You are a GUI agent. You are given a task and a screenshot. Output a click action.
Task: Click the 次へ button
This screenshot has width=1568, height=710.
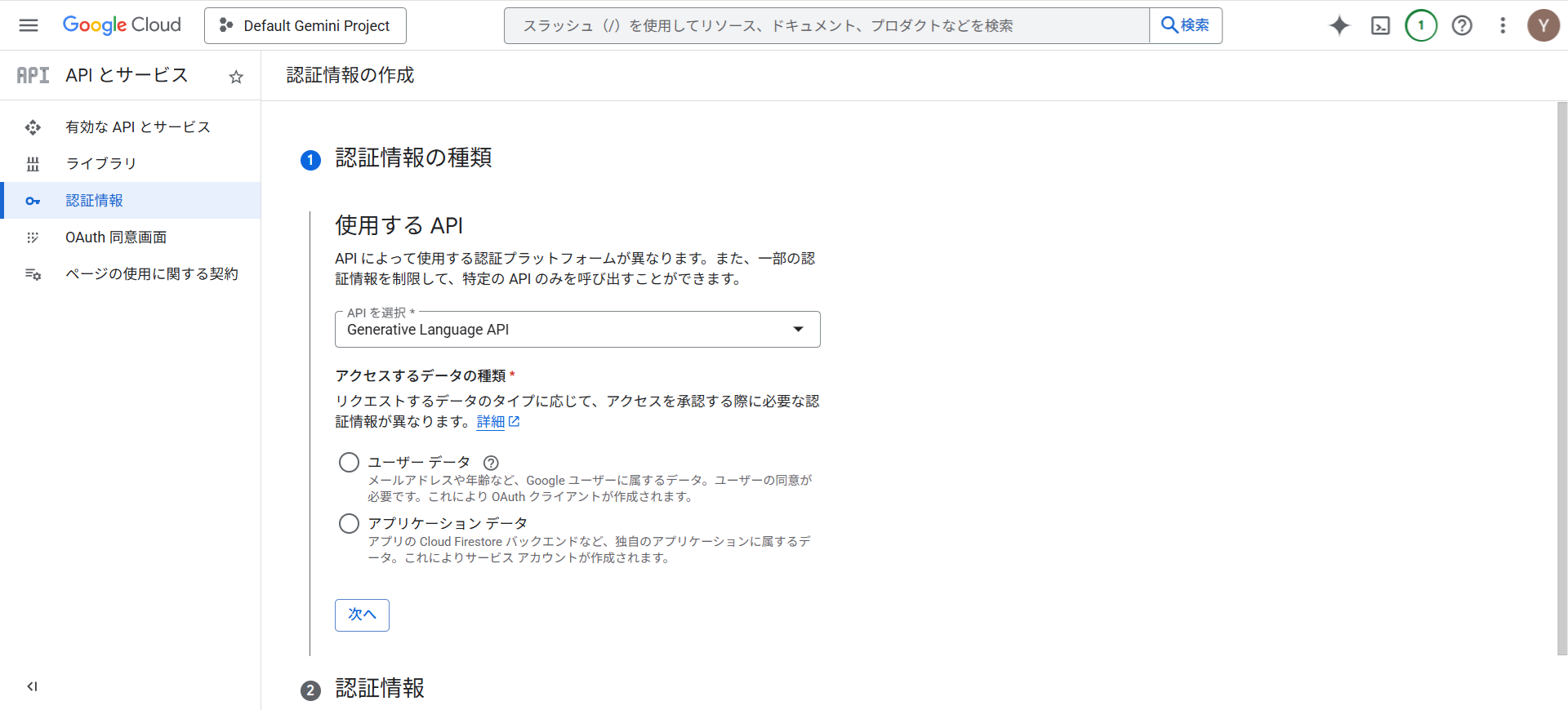[362, 615]
